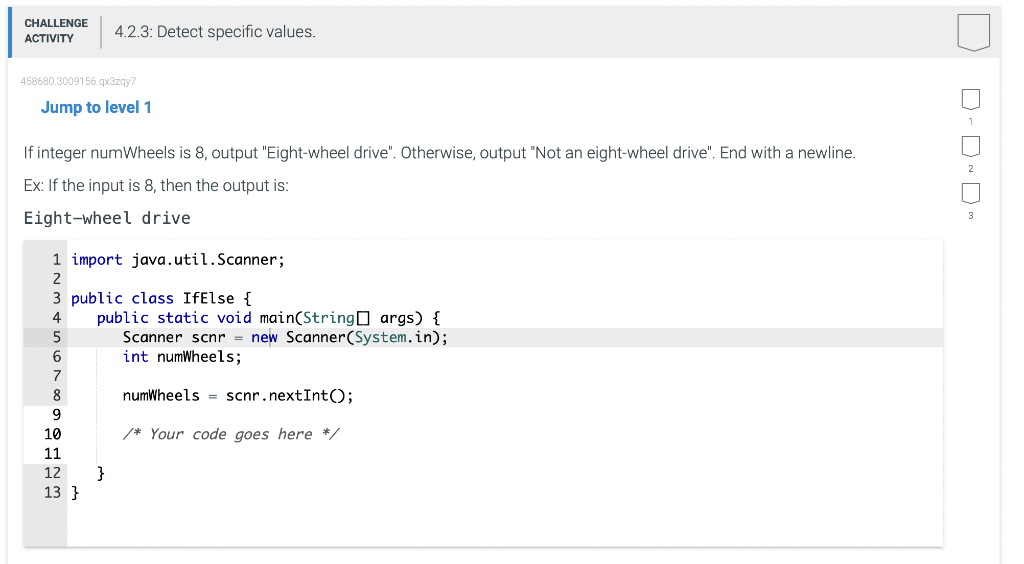Click line number 13 in the gutter
The image size is (1024, 564).
[52, 492]
